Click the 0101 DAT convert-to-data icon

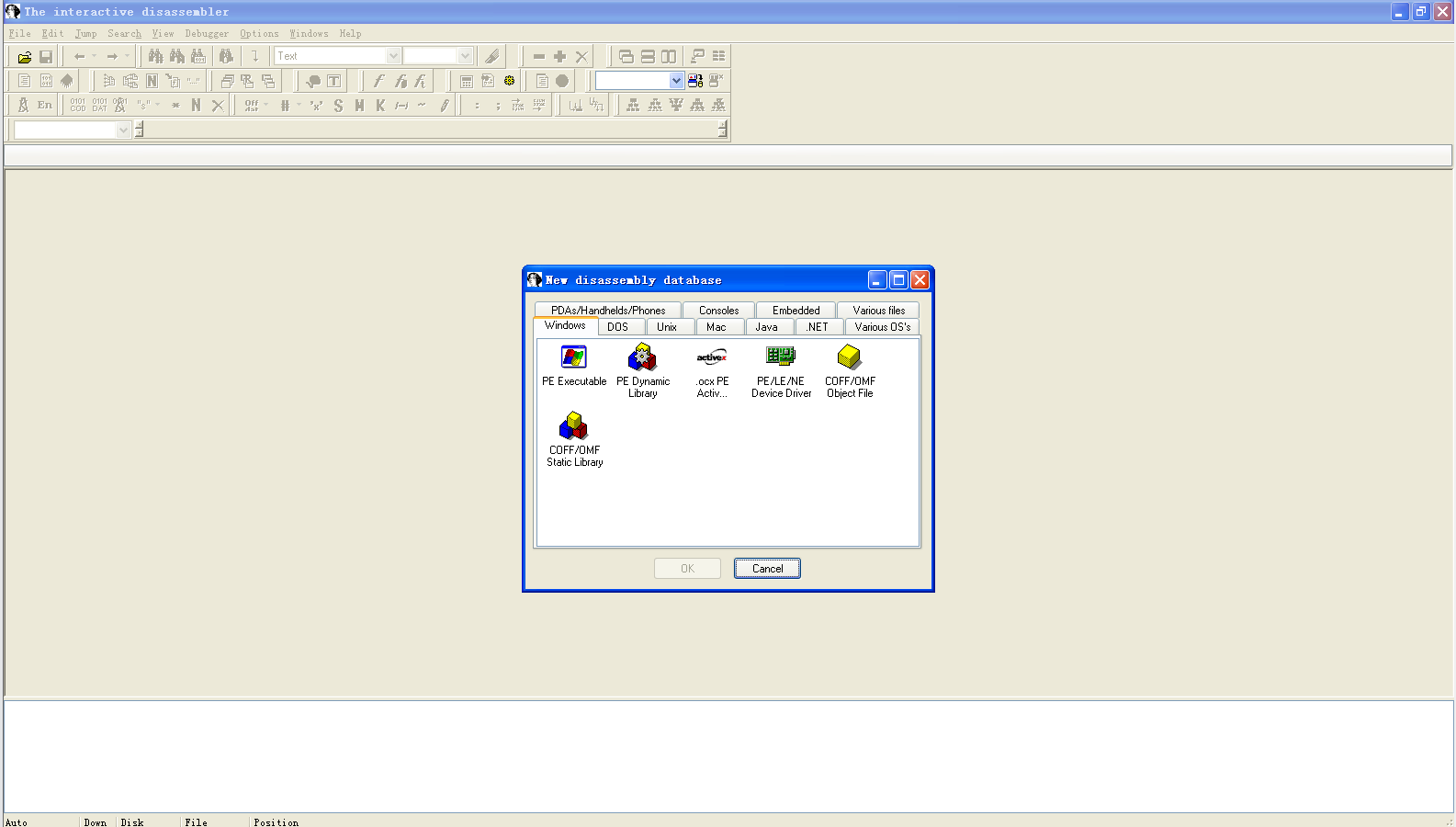[99, 106]
